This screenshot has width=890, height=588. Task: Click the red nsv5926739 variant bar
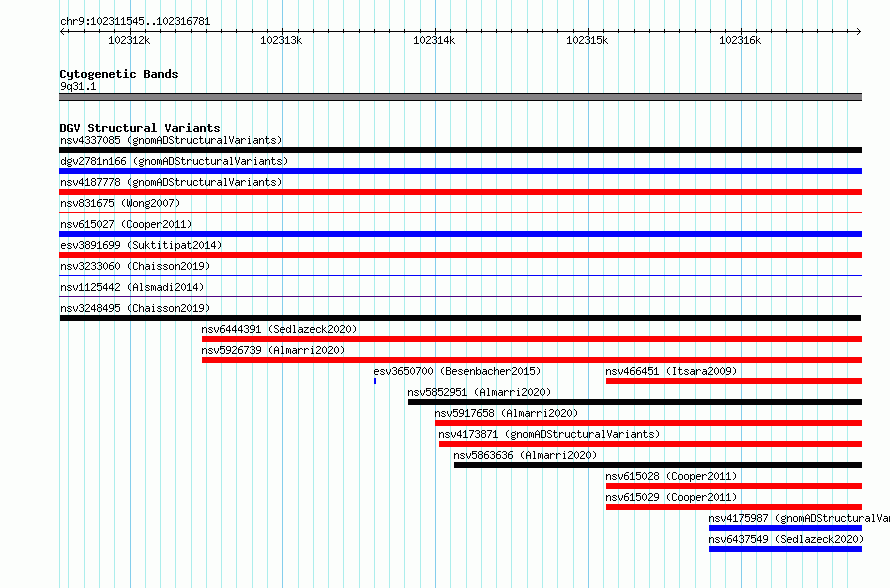(x=532, y=360)
